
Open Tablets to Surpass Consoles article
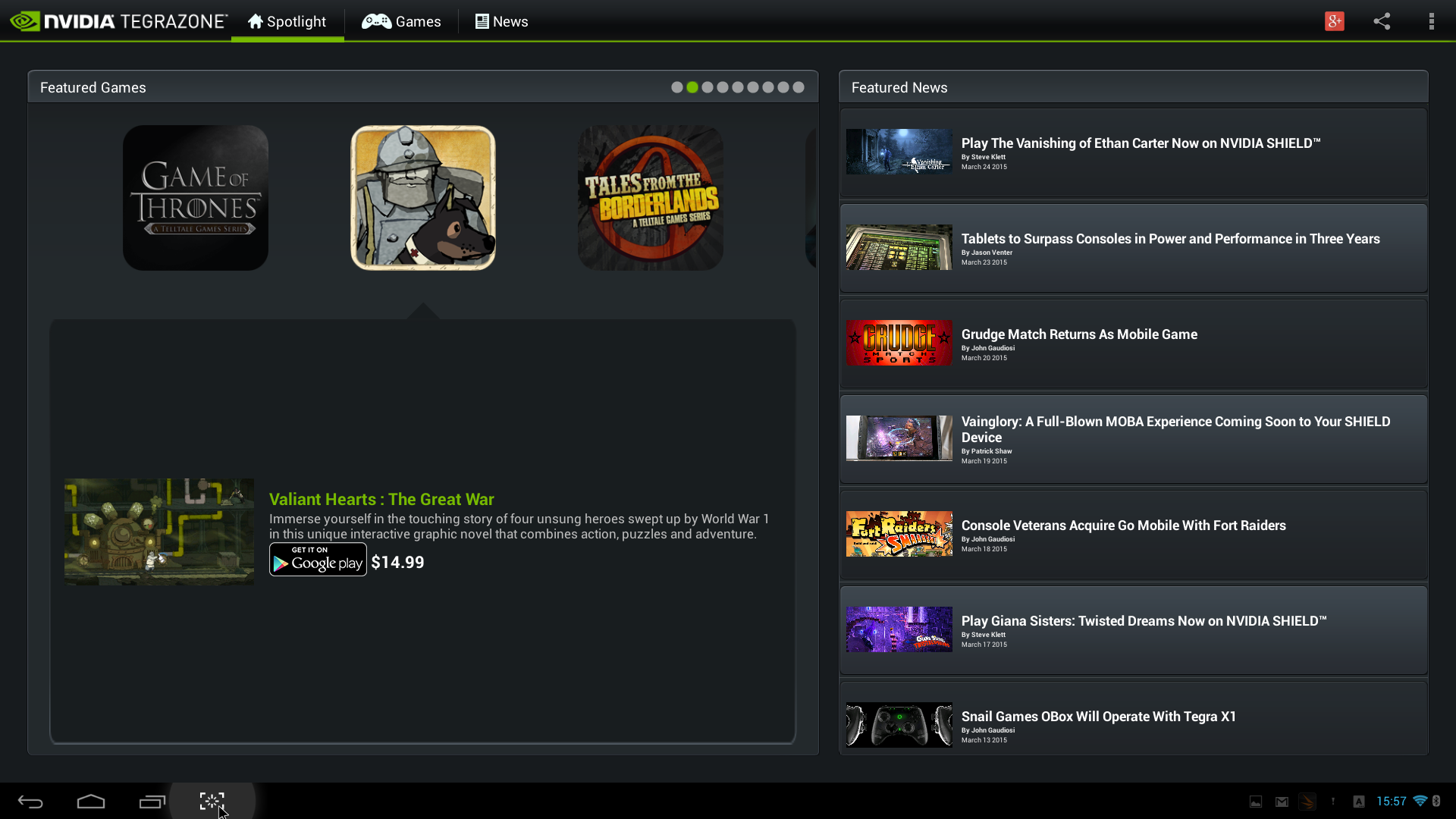click(x=1134, y=248)
